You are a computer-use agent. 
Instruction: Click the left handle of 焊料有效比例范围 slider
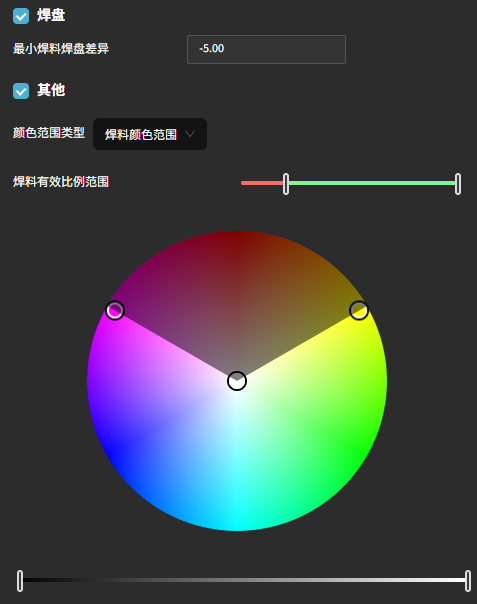[x=286, y=184]
